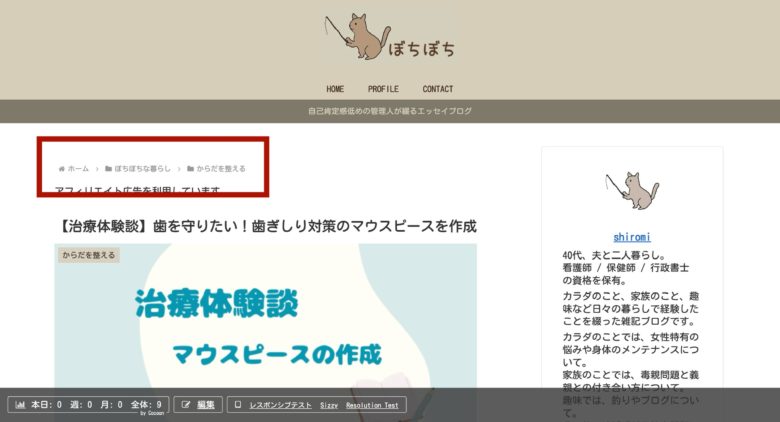Click the 編集 edit button
780x422 pixels.
click(206, 405)
